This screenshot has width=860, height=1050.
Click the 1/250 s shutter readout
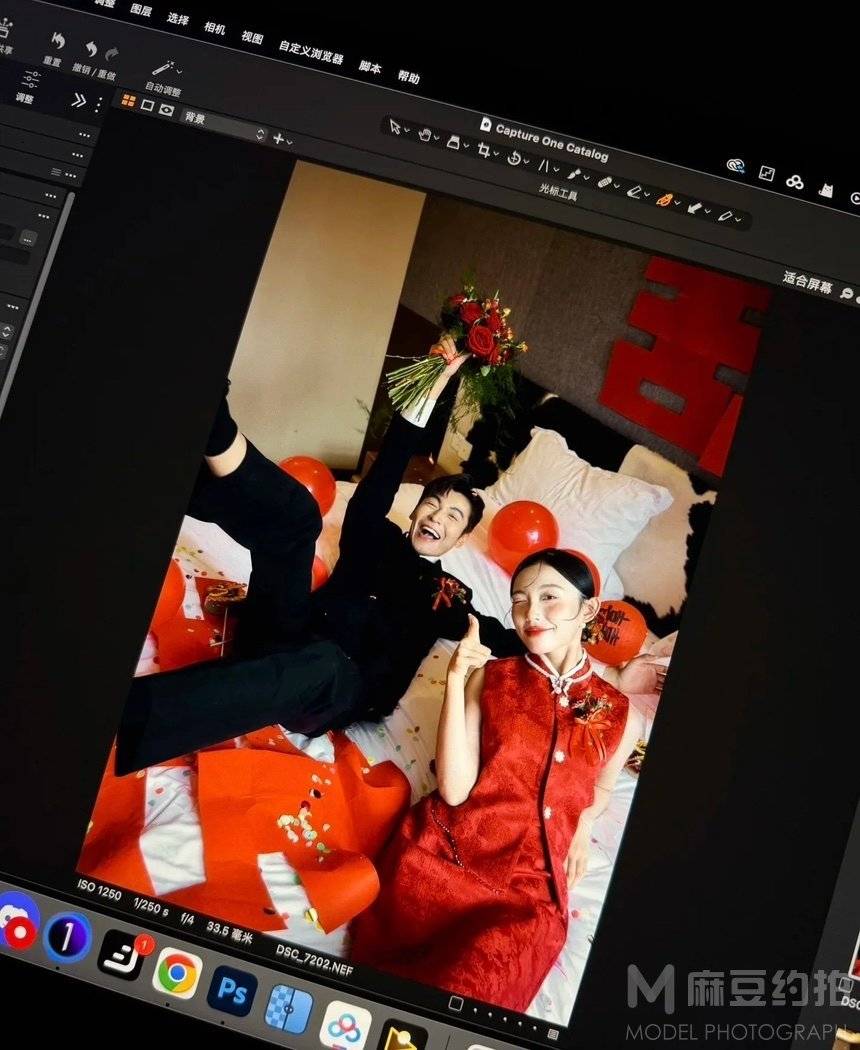tap(151, 906)
